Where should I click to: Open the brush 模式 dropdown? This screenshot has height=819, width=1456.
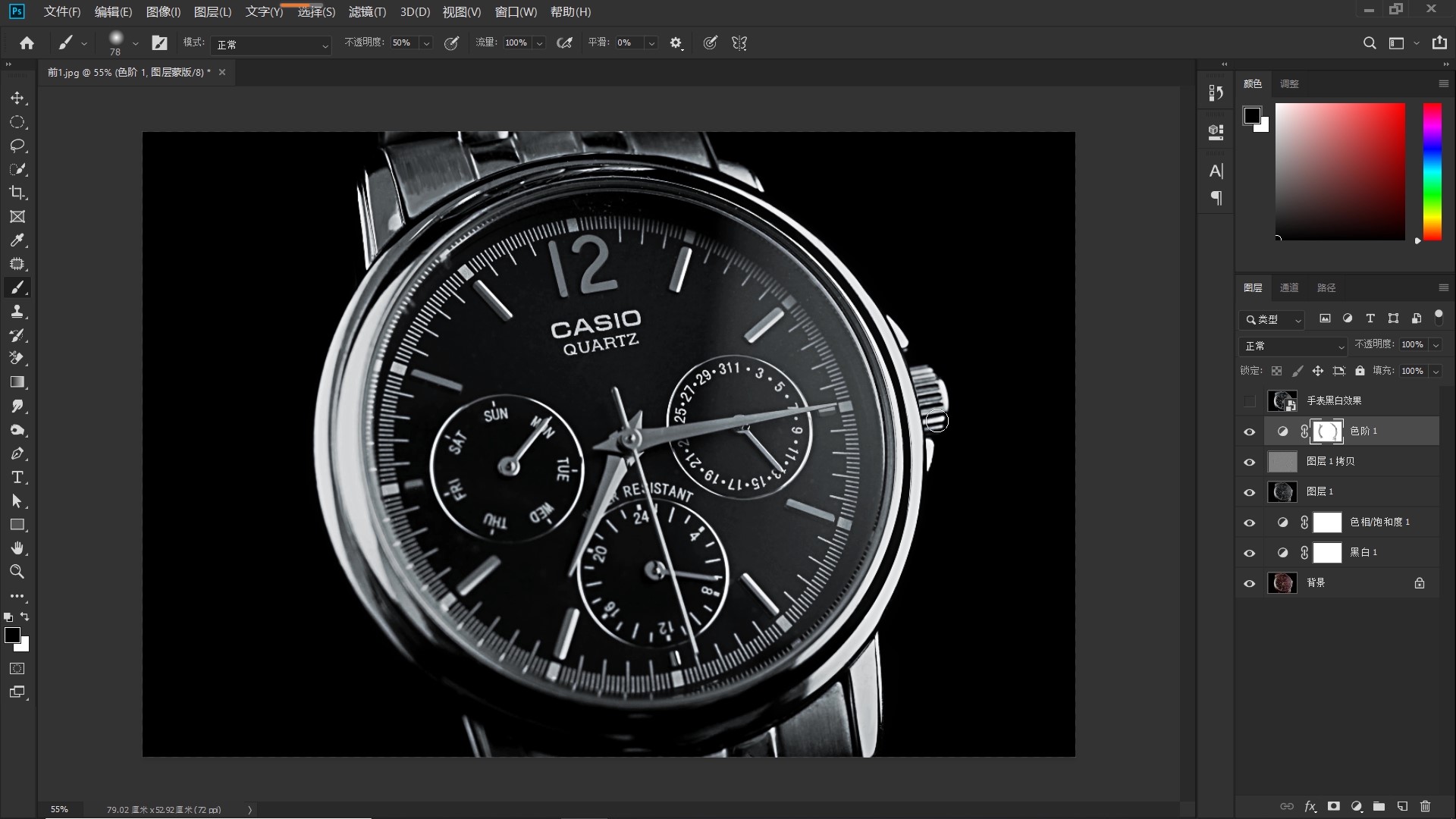pos(271,45)
